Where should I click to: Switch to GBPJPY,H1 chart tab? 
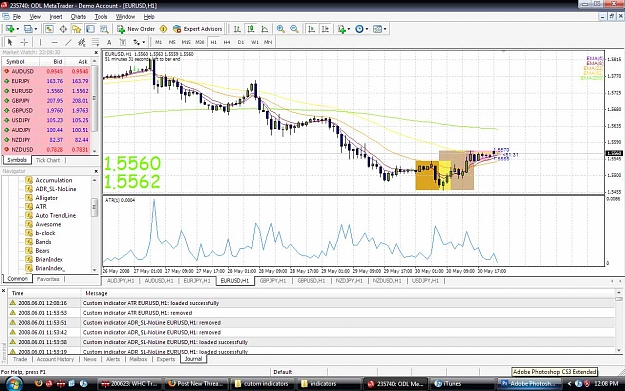[x=273, y=281]
